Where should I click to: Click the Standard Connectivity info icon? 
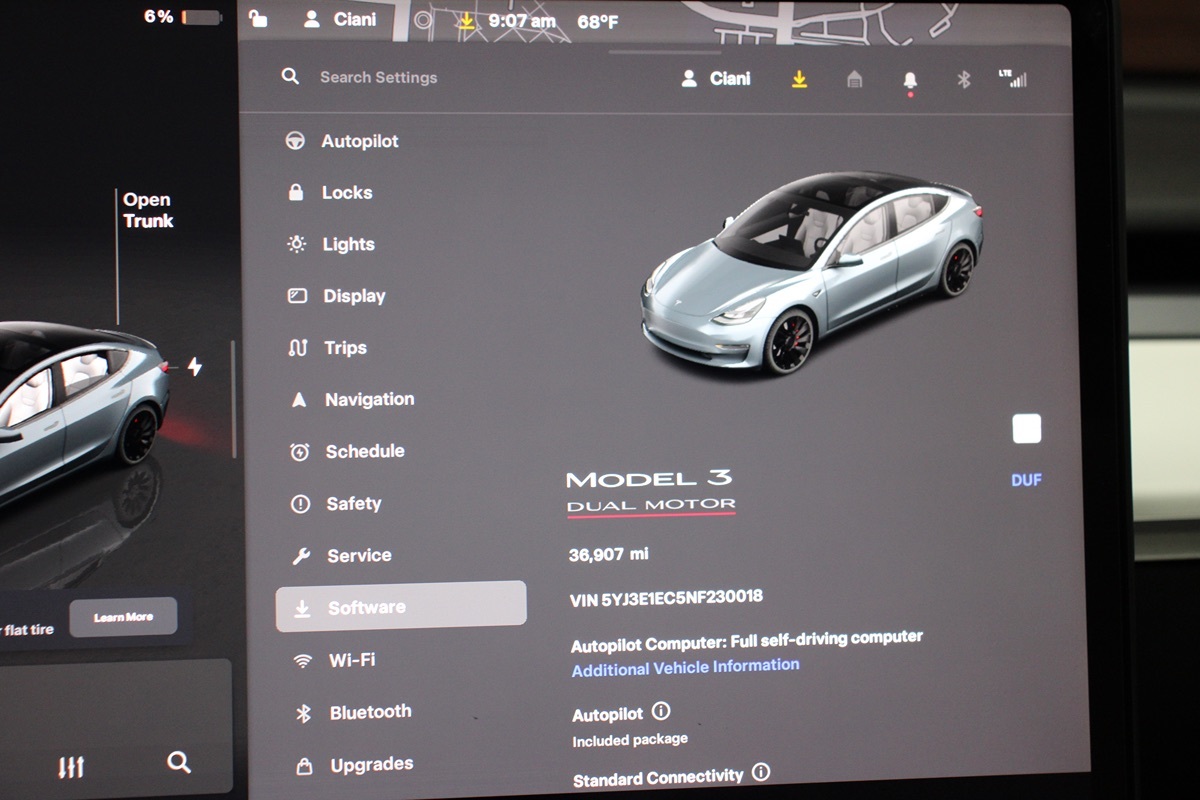pos(761,772)
